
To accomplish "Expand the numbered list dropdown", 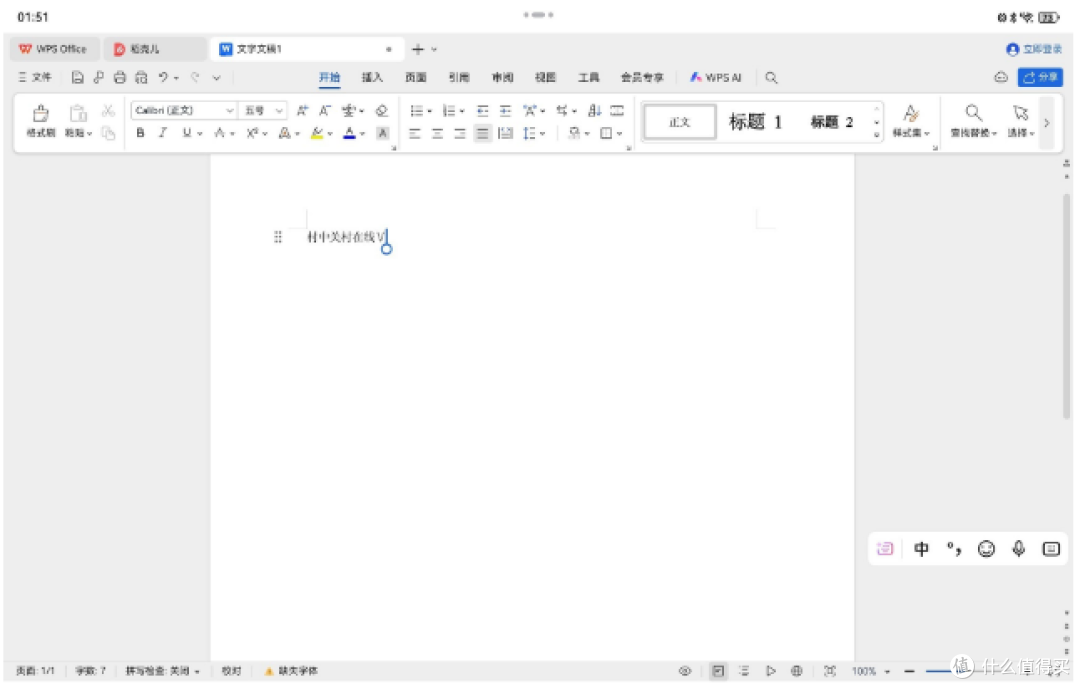I will click(462, 111).
